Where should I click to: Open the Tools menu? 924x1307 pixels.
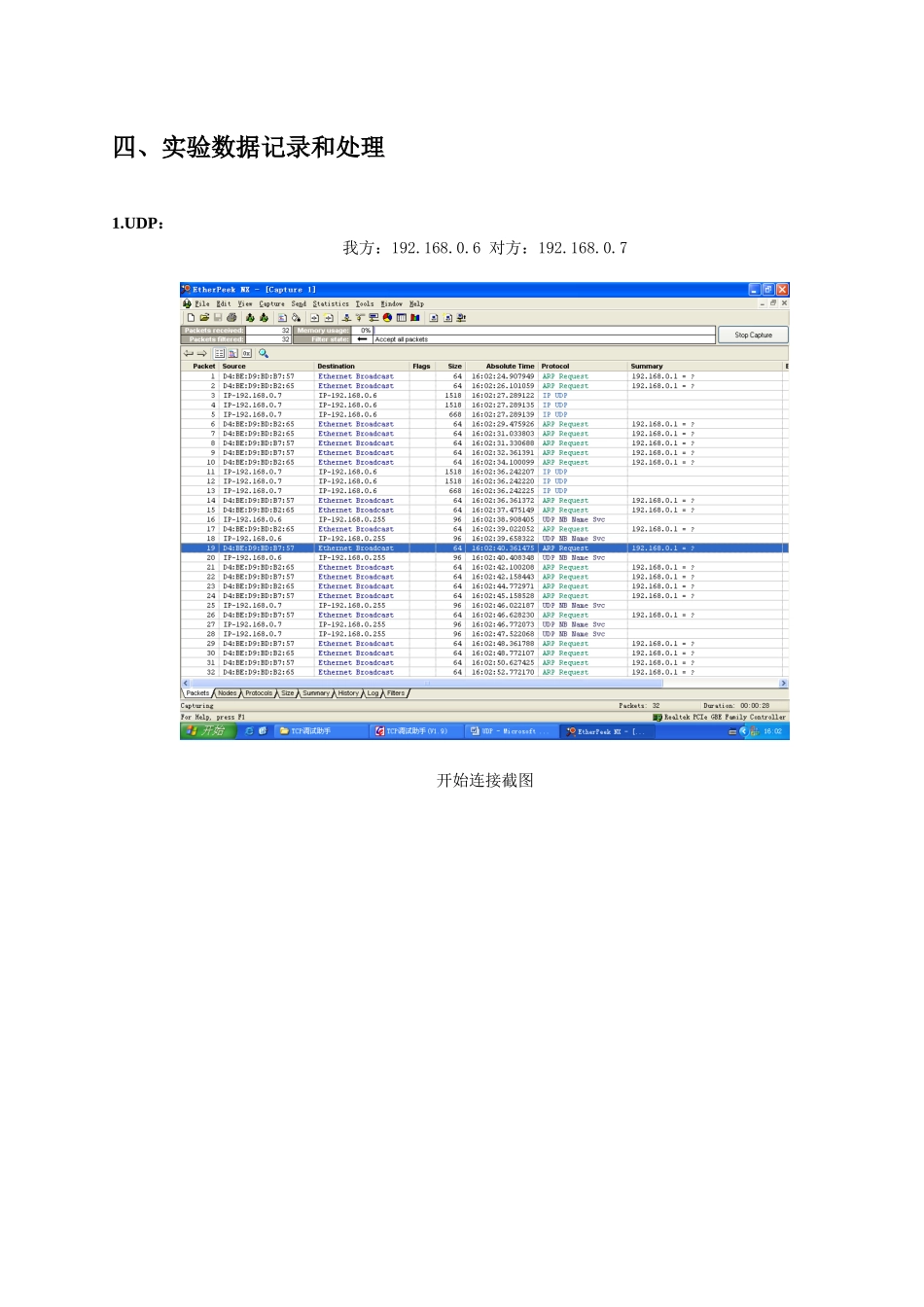coord(365,303)
